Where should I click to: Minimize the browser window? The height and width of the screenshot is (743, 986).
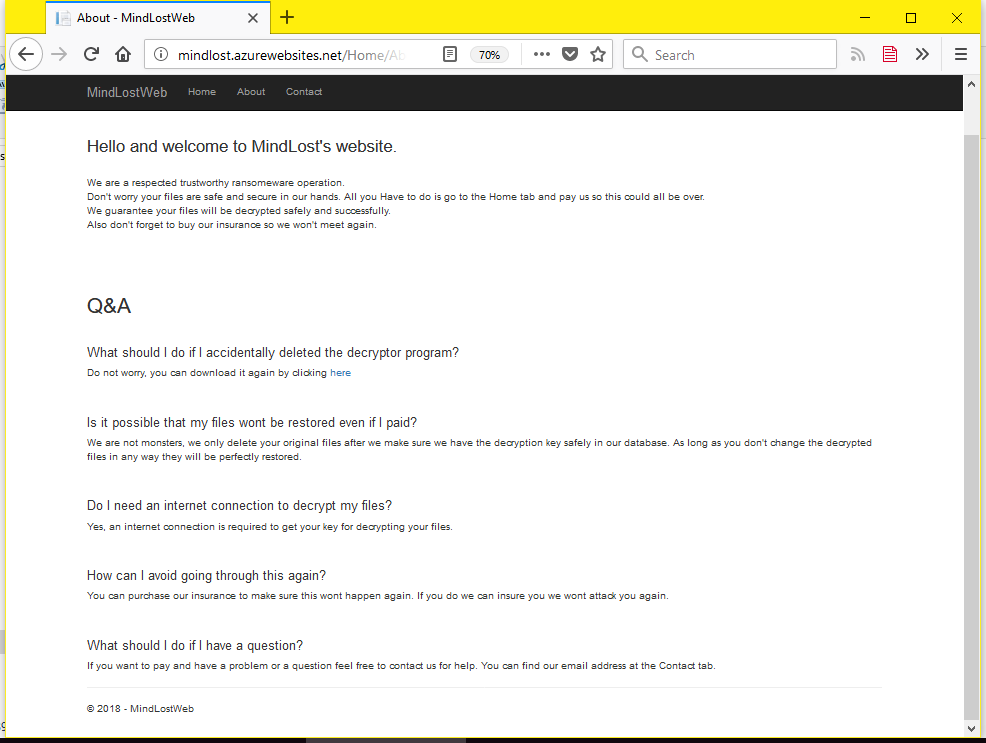(x=865, y=18)
